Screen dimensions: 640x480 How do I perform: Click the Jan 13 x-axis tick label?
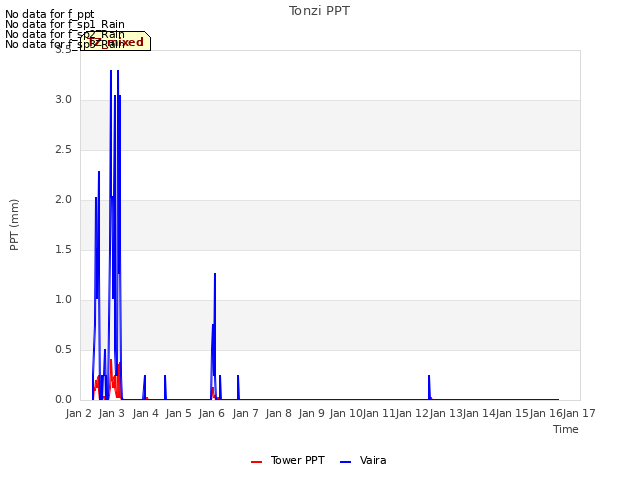coord(446,413)
